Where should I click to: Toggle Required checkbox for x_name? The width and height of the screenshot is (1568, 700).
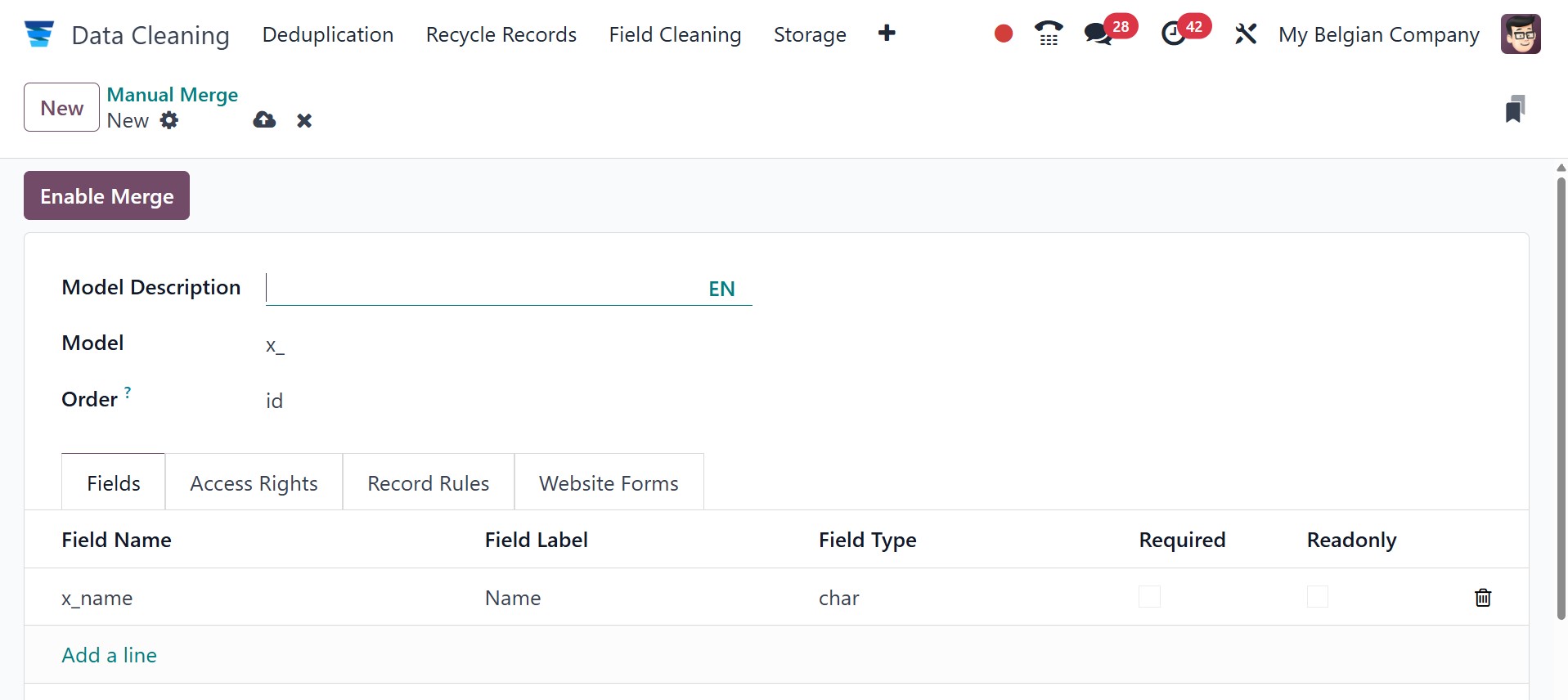pyautogui.click(x=1149, y=597)
